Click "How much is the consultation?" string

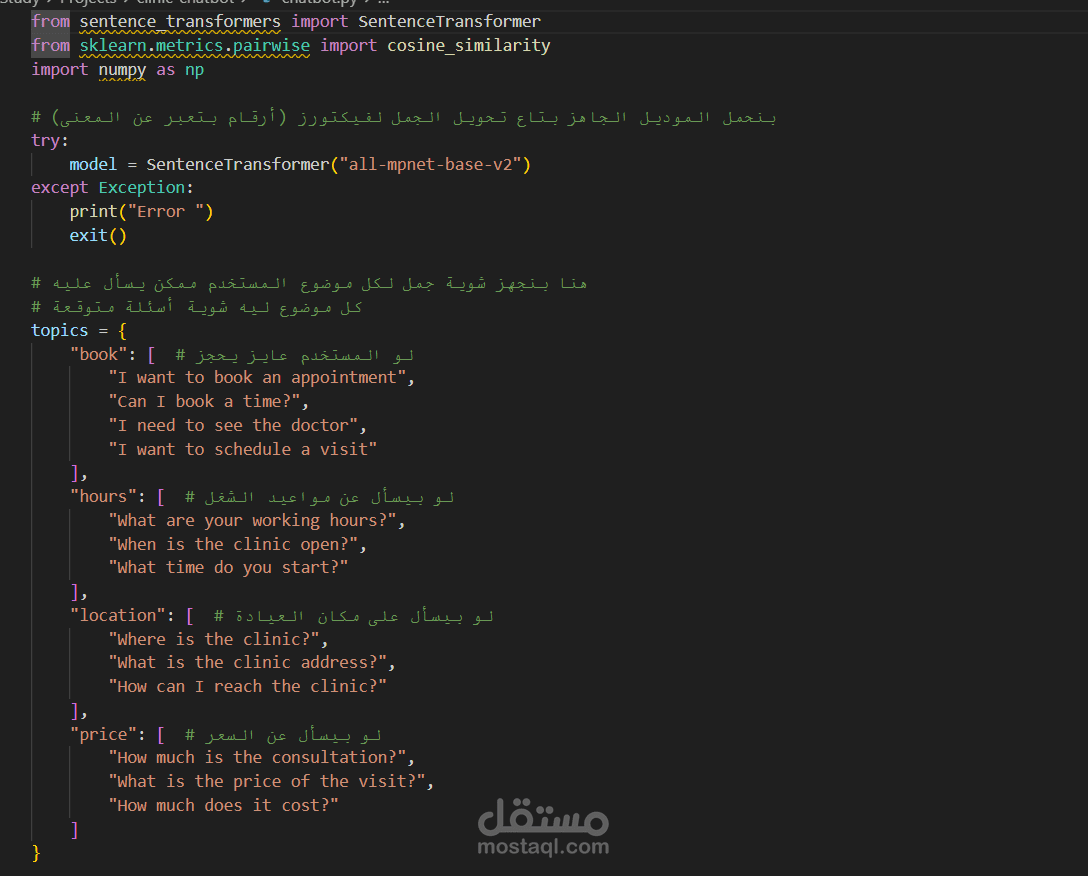[257, 758]
